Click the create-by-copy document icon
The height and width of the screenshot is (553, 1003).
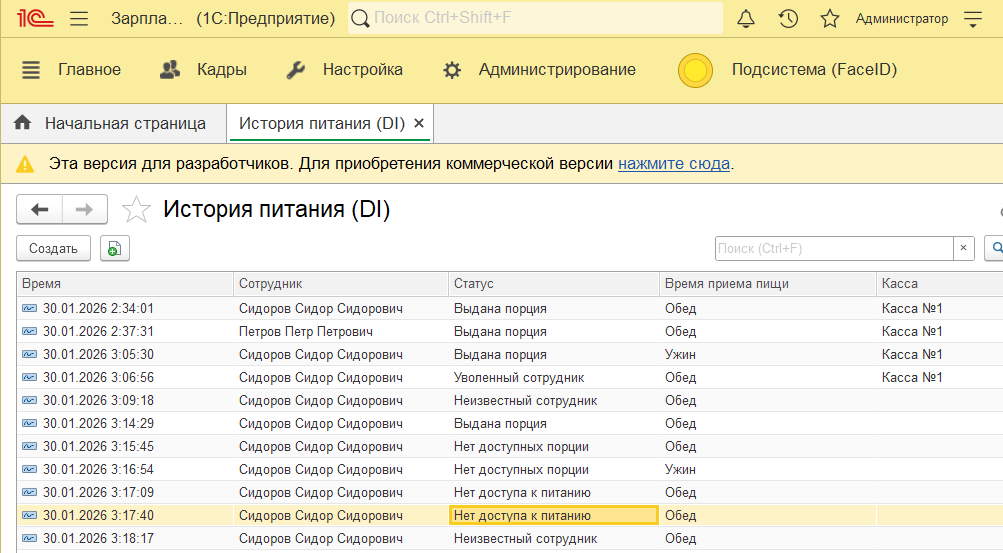(114, 249)
